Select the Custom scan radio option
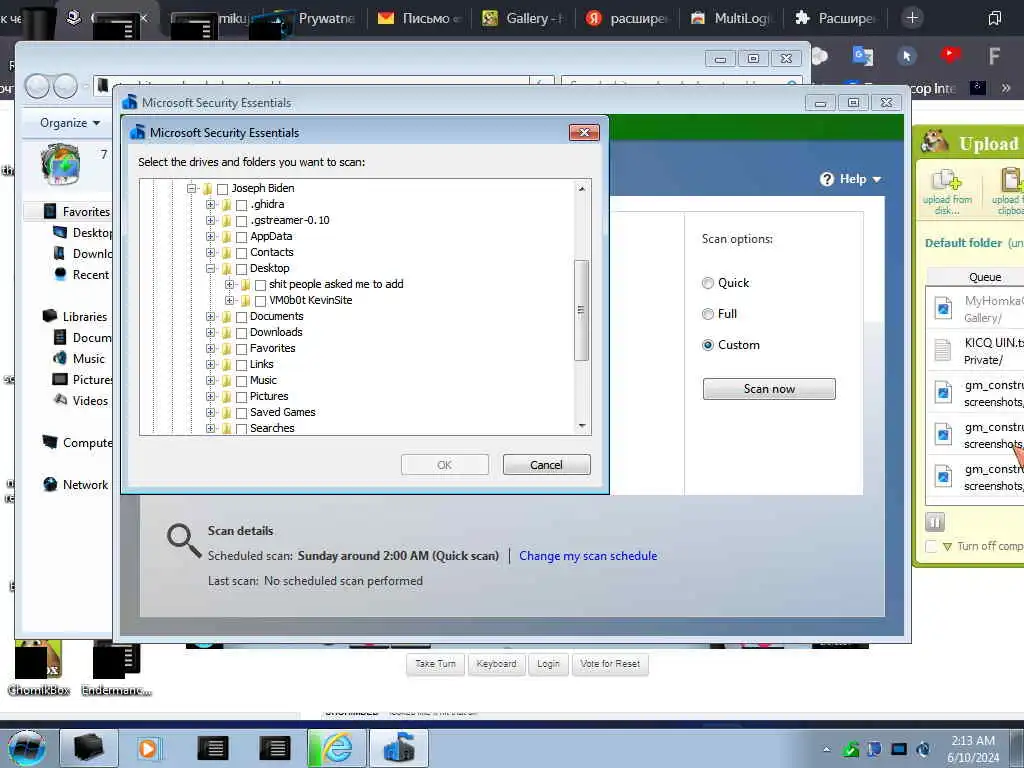The width and height of the screenshot is (1024, 768). coord(708,345)
